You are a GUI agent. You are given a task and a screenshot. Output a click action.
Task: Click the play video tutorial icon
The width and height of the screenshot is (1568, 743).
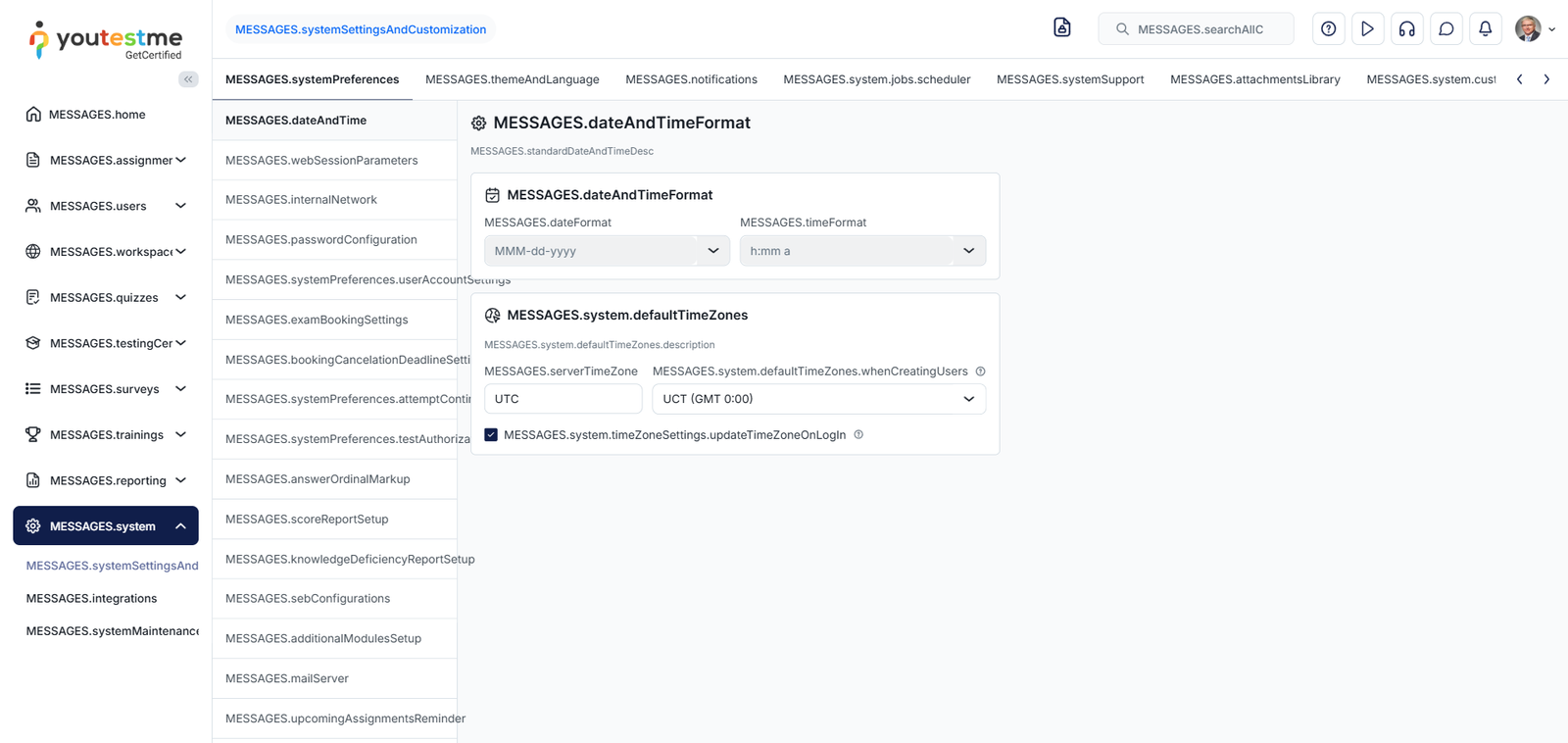point(1367,29)
